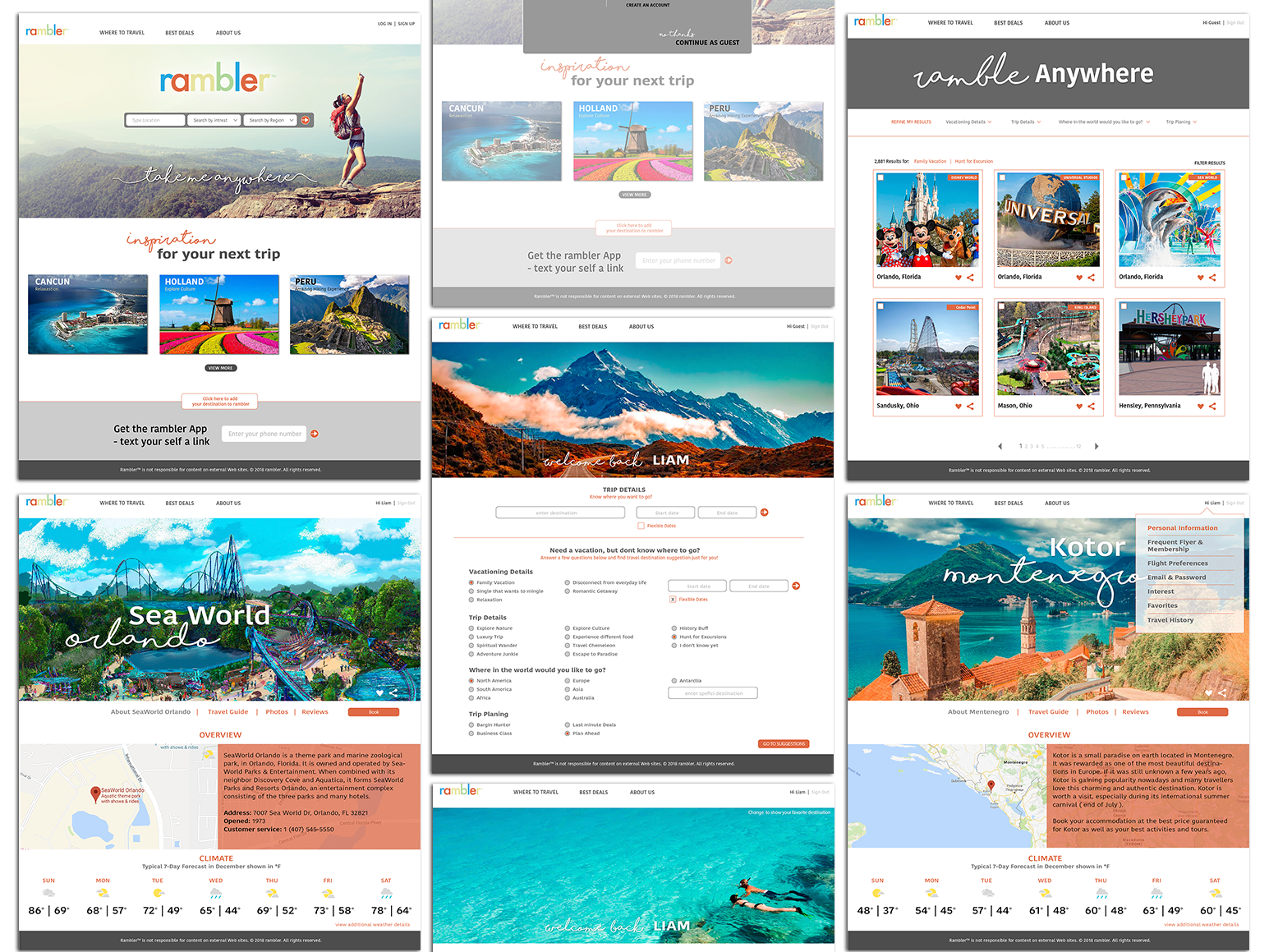Click the arrow button beside the Vacationing Details date fields
Screen dimensions: 1269x952
pyautogui.click(x=796, y=586)
